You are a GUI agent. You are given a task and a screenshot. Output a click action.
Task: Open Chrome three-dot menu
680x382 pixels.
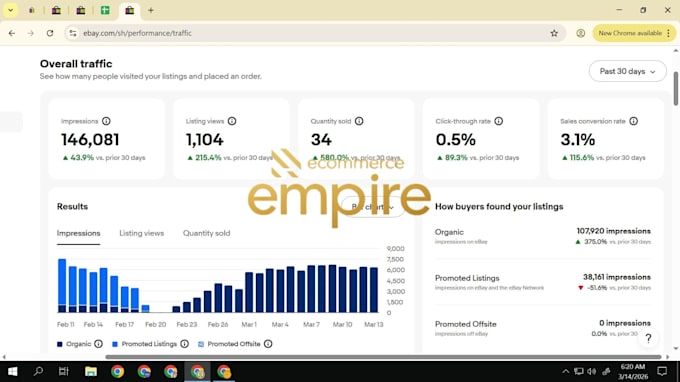(669, 33)
